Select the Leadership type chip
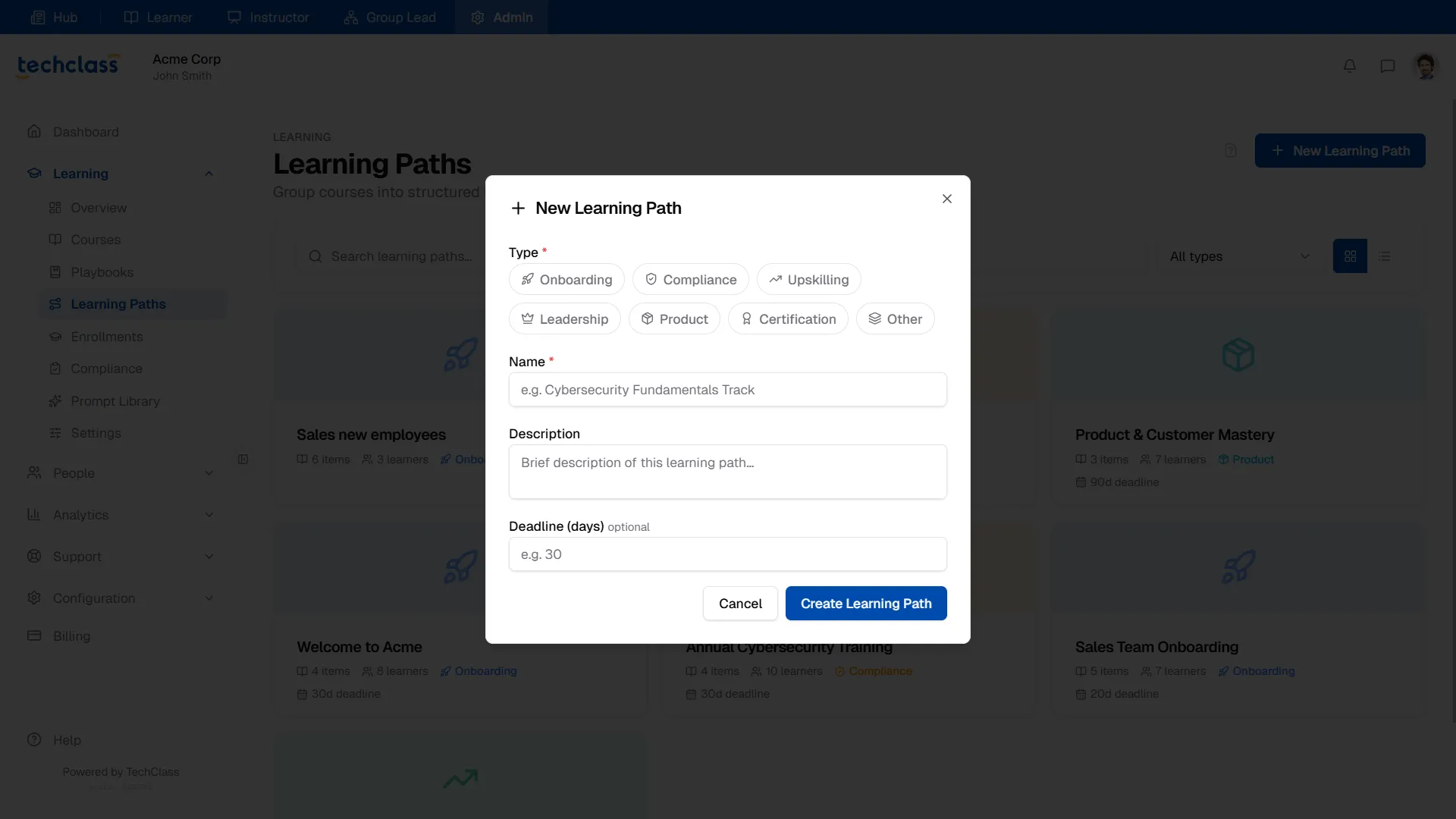The image size is (1456, 819). coord(564,318)
